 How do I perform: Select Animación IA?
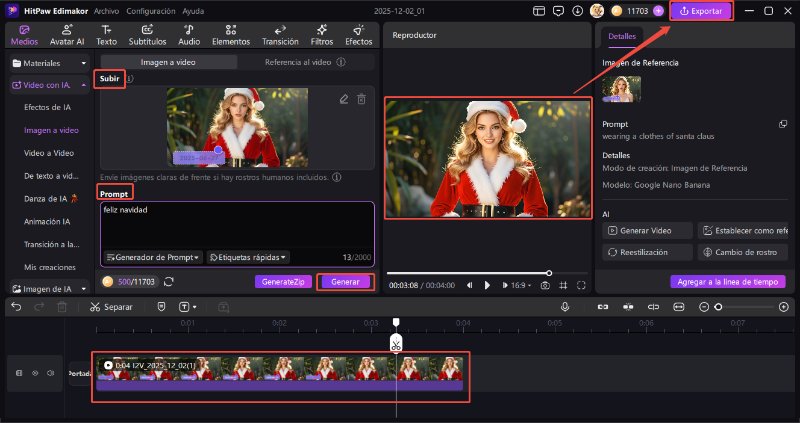(x=47, y=221)
